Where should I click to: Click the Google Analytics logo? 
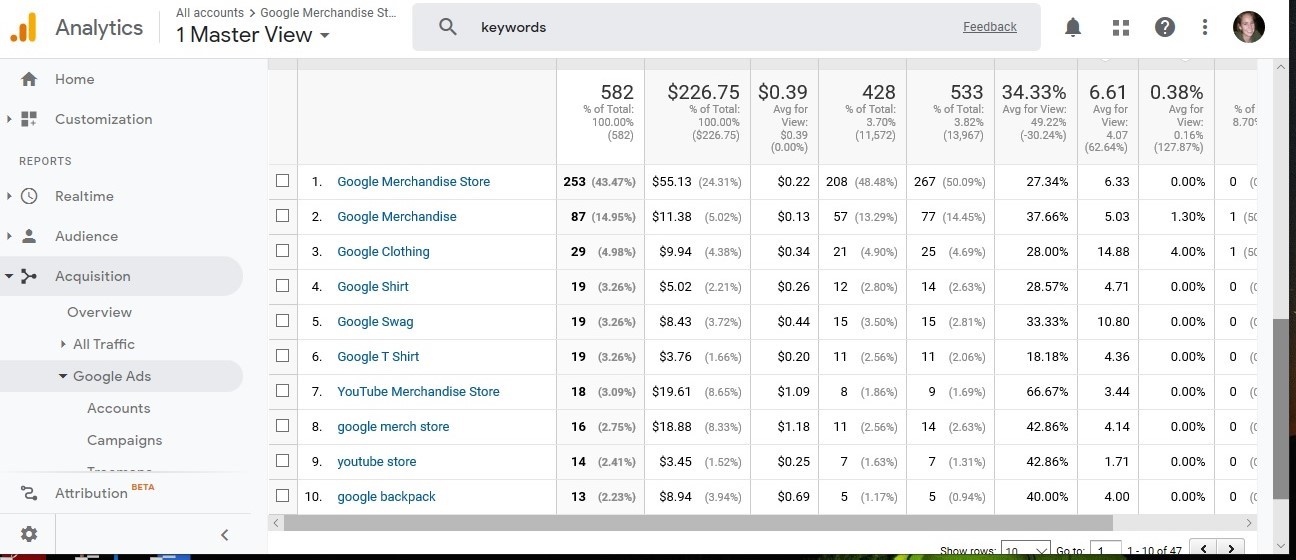click(23, 27)
